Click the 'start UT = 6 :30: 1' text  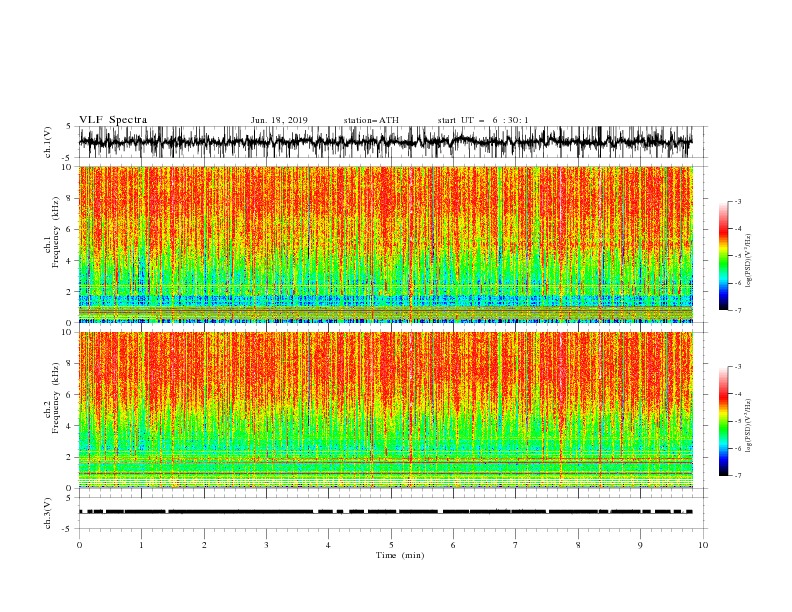tap(483, 120)
